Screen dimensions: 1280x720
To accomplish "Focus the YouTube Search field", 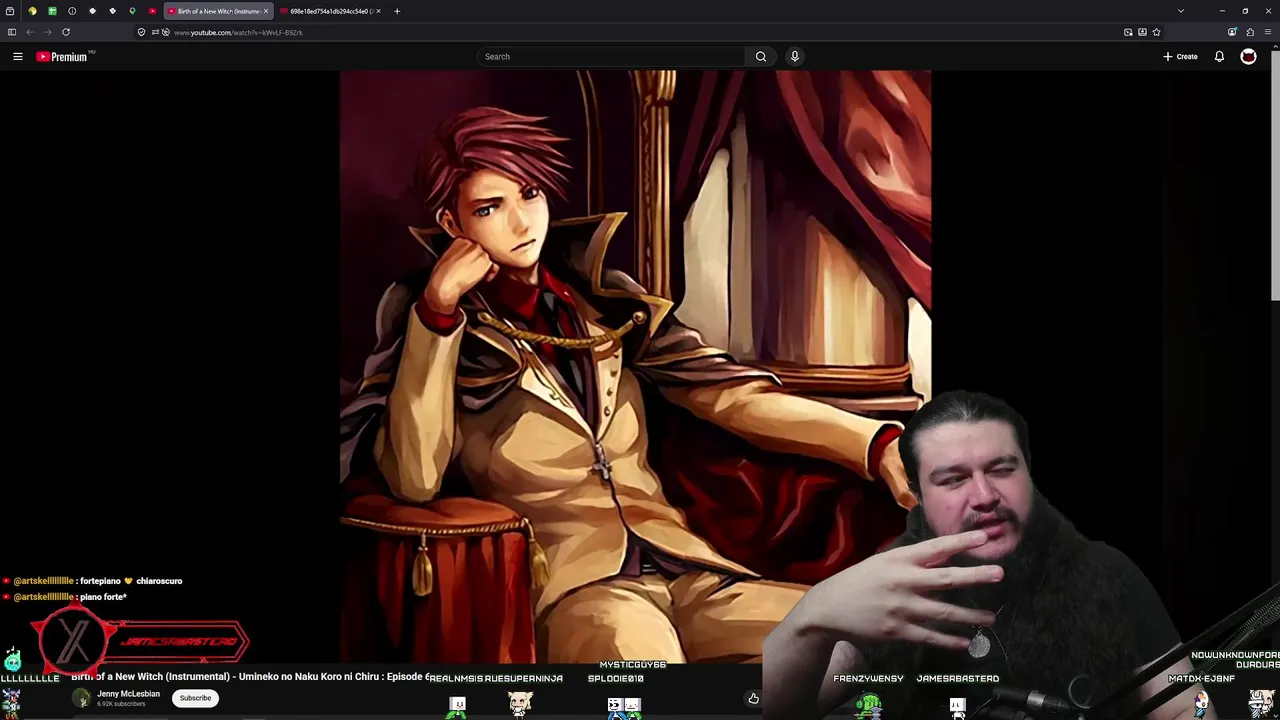I will pos(612,57).
